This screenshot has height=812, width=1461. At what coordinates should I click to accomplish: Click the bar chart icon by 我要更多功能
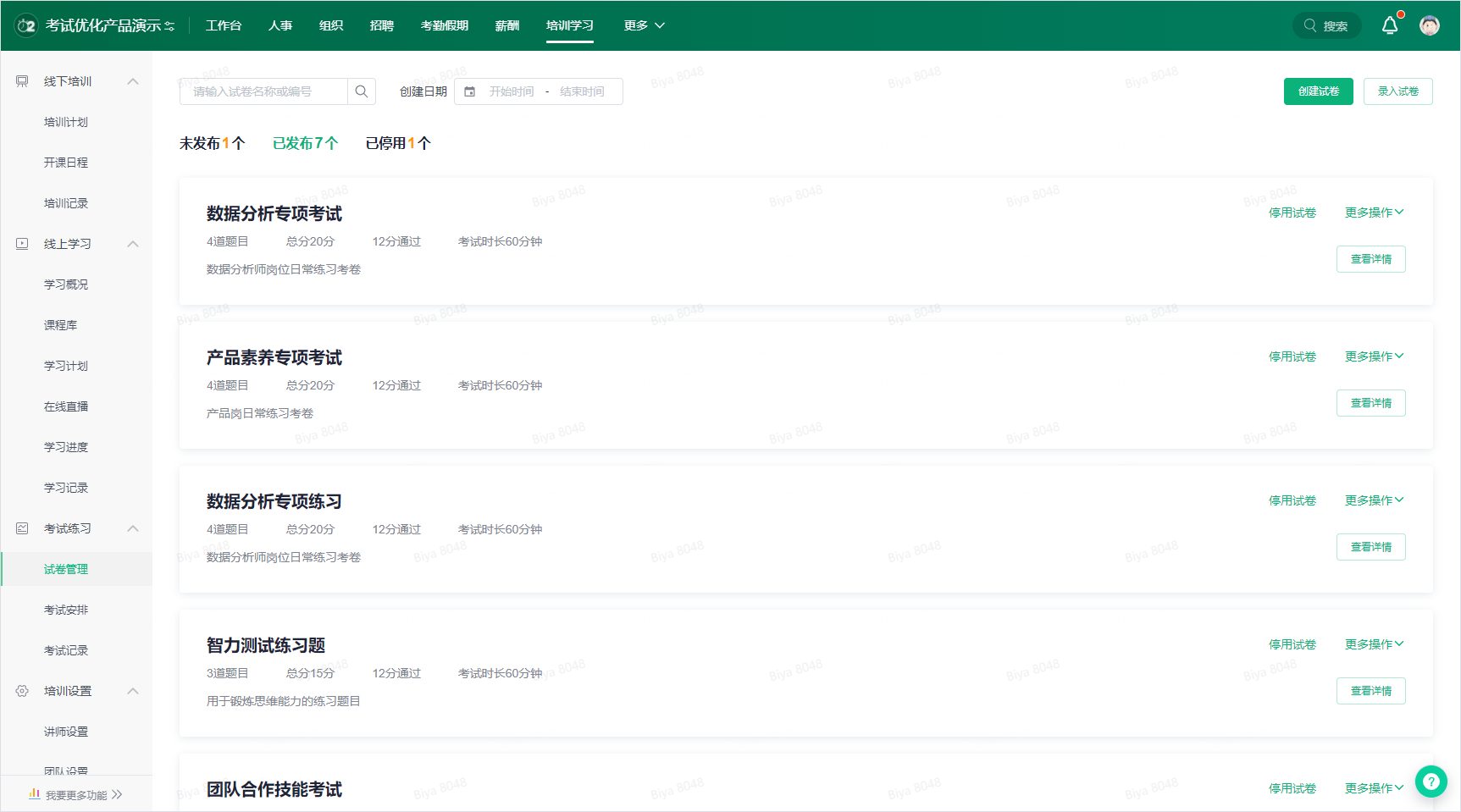pyautogui.click(x=35, y=794)
